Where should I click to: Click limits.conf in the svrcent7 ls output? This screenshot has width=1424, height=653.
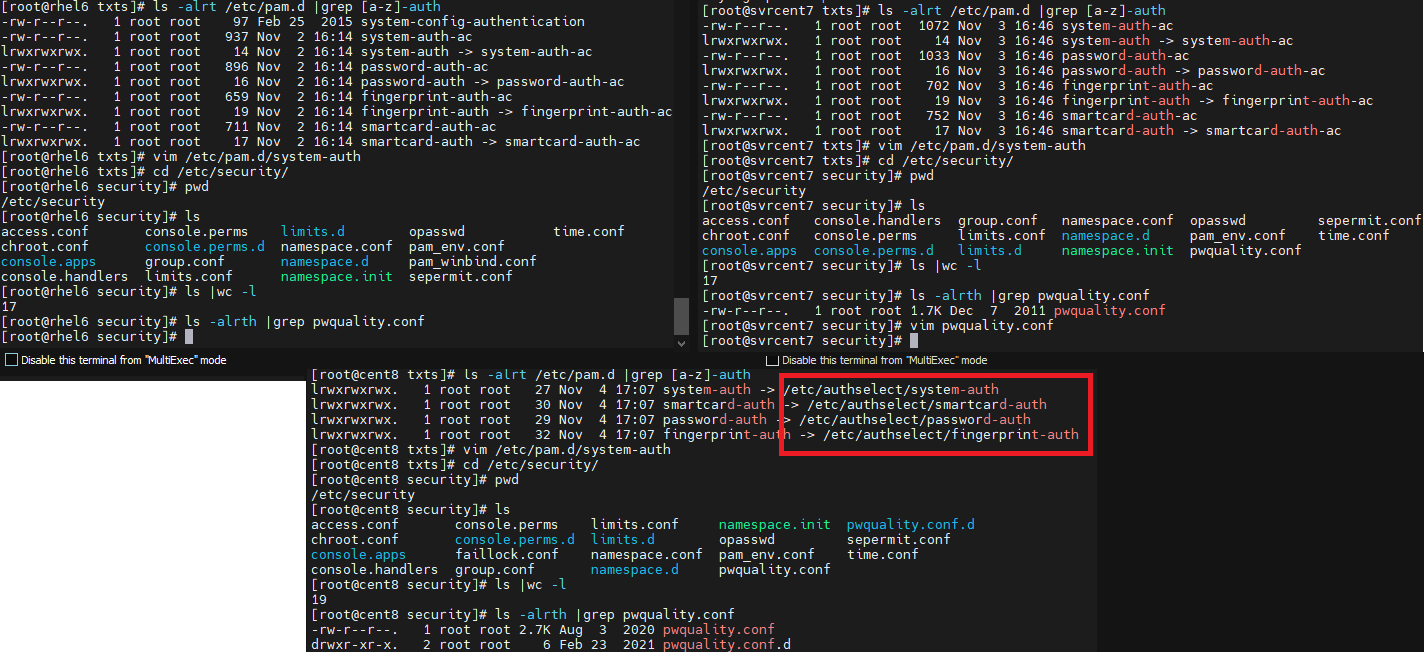click(x=1002, y=235)
